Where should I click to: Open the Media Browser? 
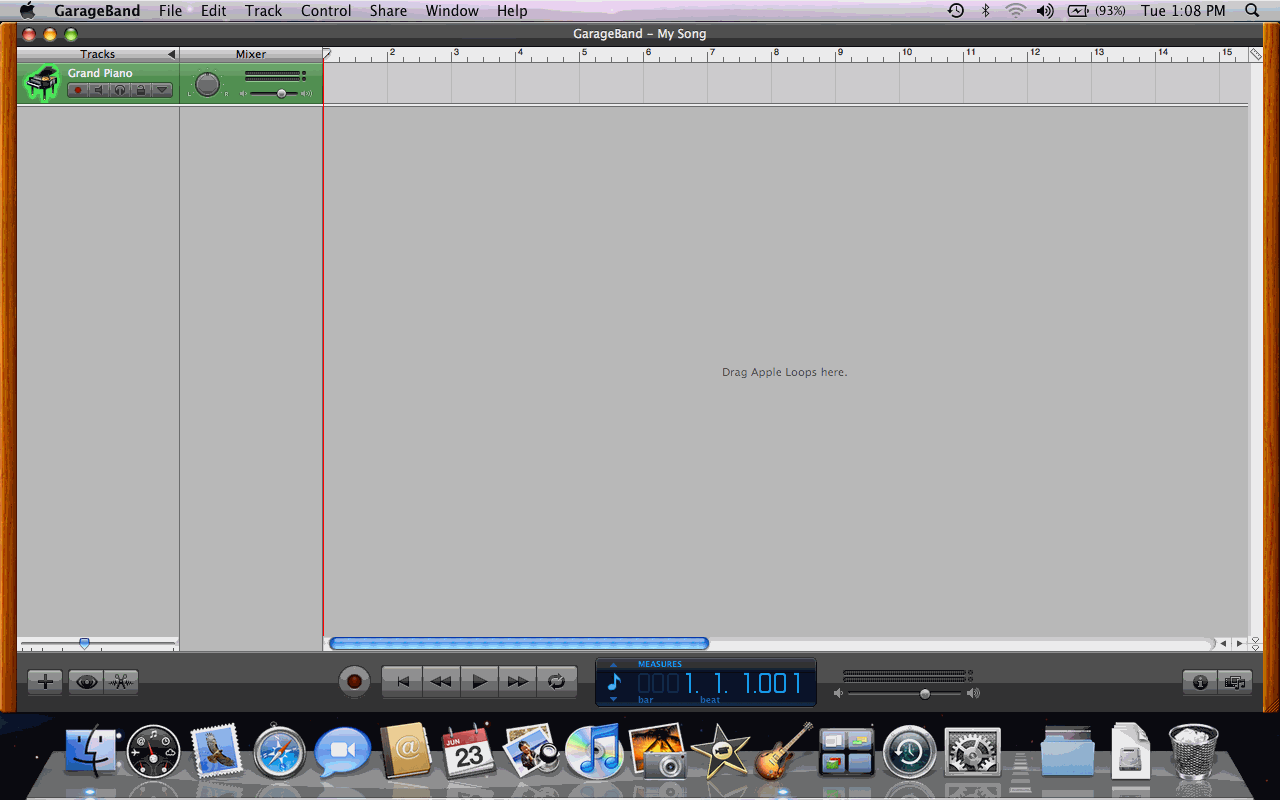1236,682
